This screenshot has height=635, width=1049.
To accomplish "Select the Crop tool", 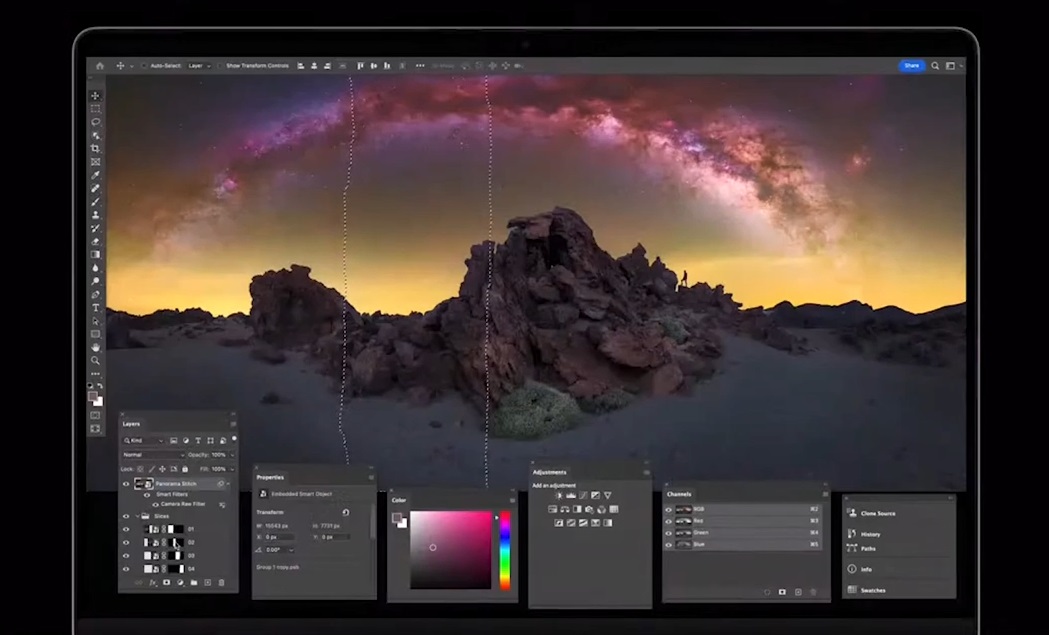I will [96, 149].
